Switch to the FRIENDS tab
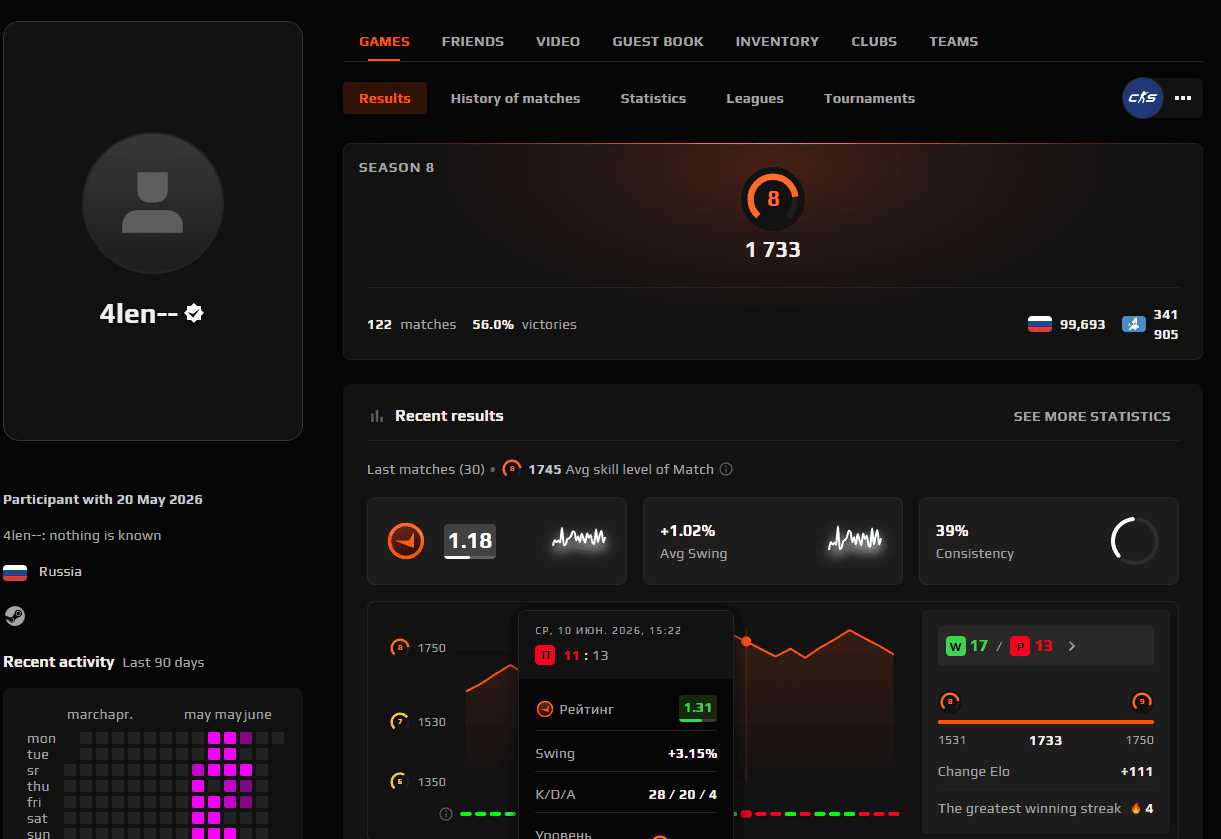The image size is (1221, 839). tap(473, 42)
